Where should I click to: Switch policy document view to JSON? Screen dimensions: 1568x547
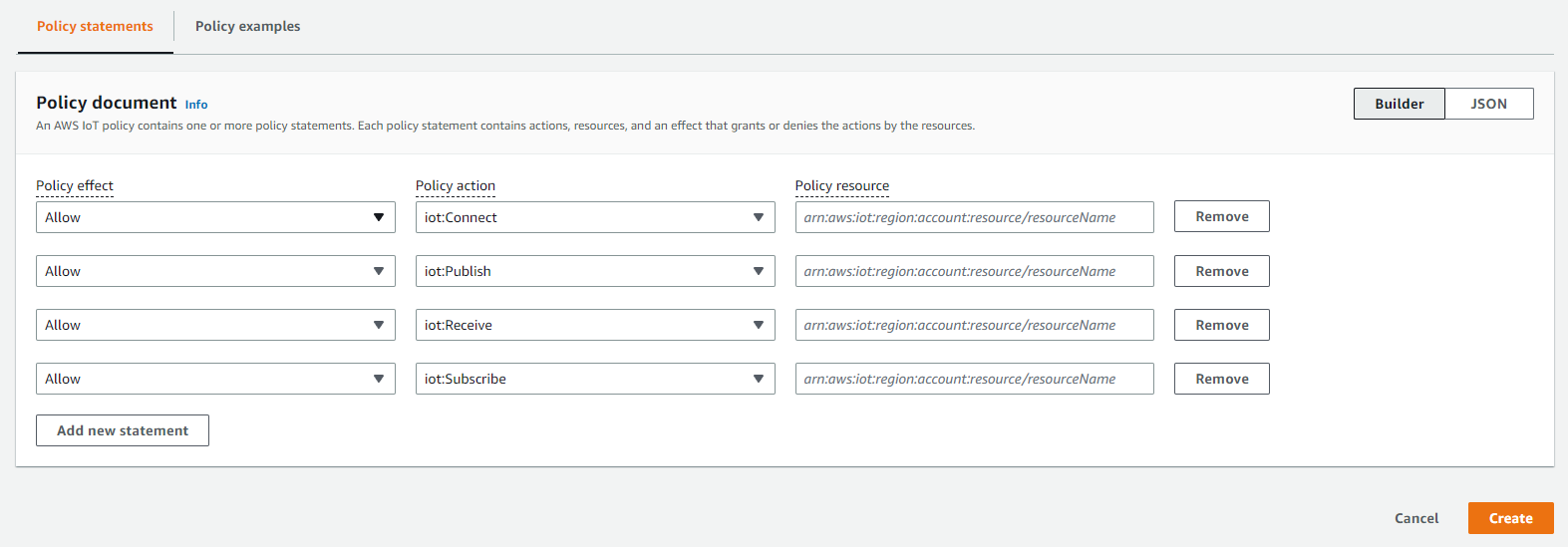[x=1488, y=104]
